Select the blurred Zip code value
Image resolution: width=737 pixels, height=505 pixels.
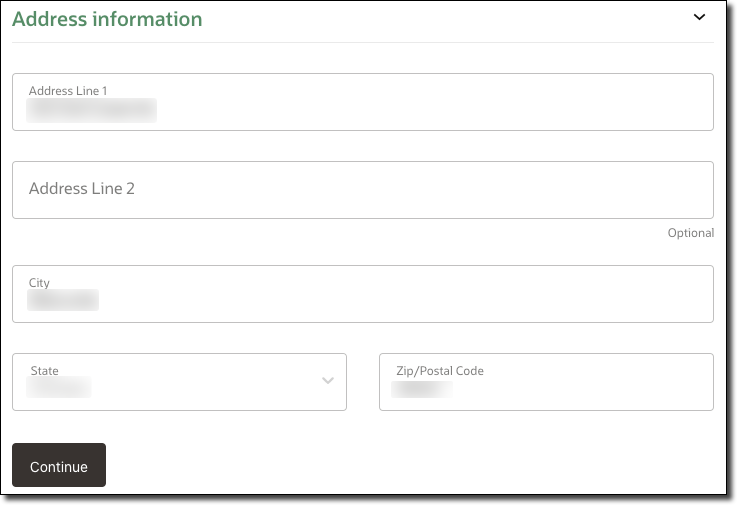[421, 388]
